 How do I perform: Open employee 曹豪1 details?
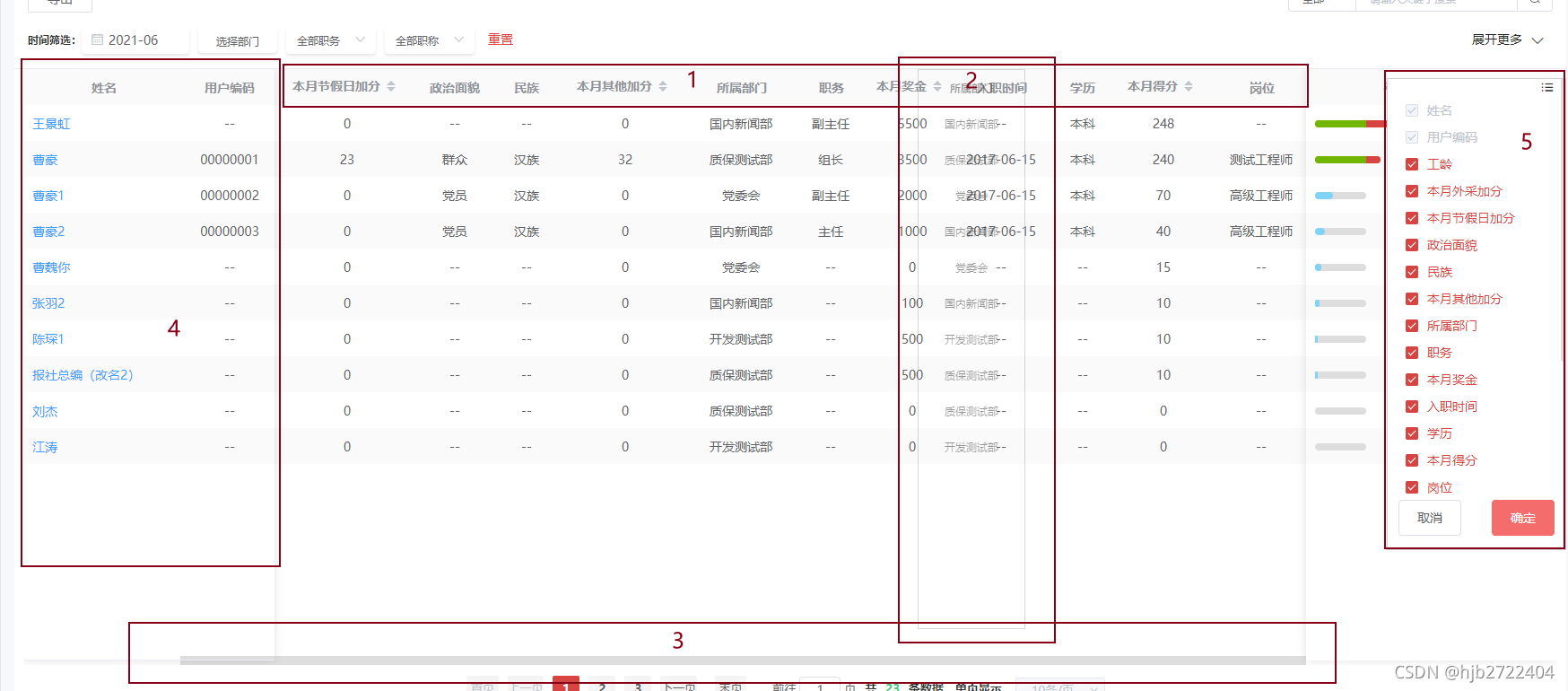pyautogui.click(x=48, y=196)
